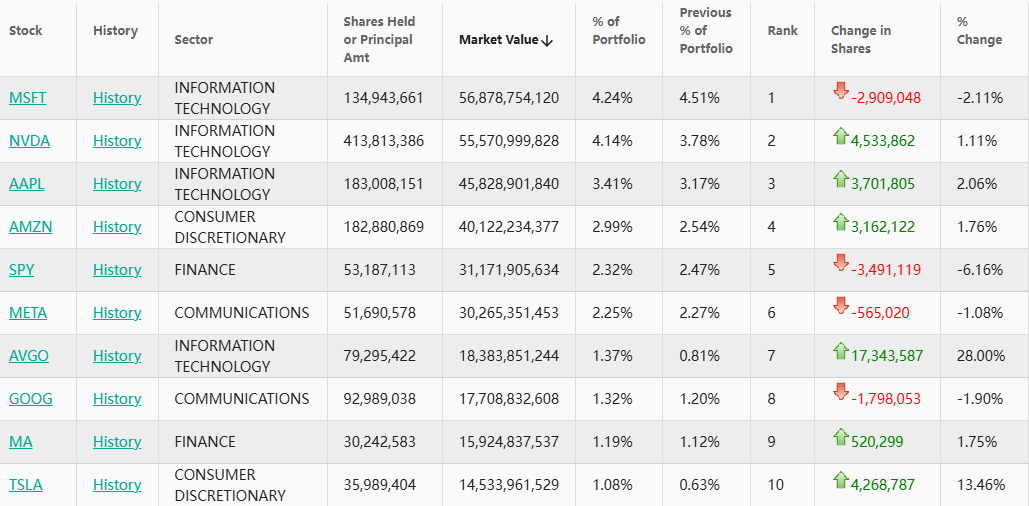Click the red down arrow in GOOG row
1029x506 pixels.
[841, 392]
